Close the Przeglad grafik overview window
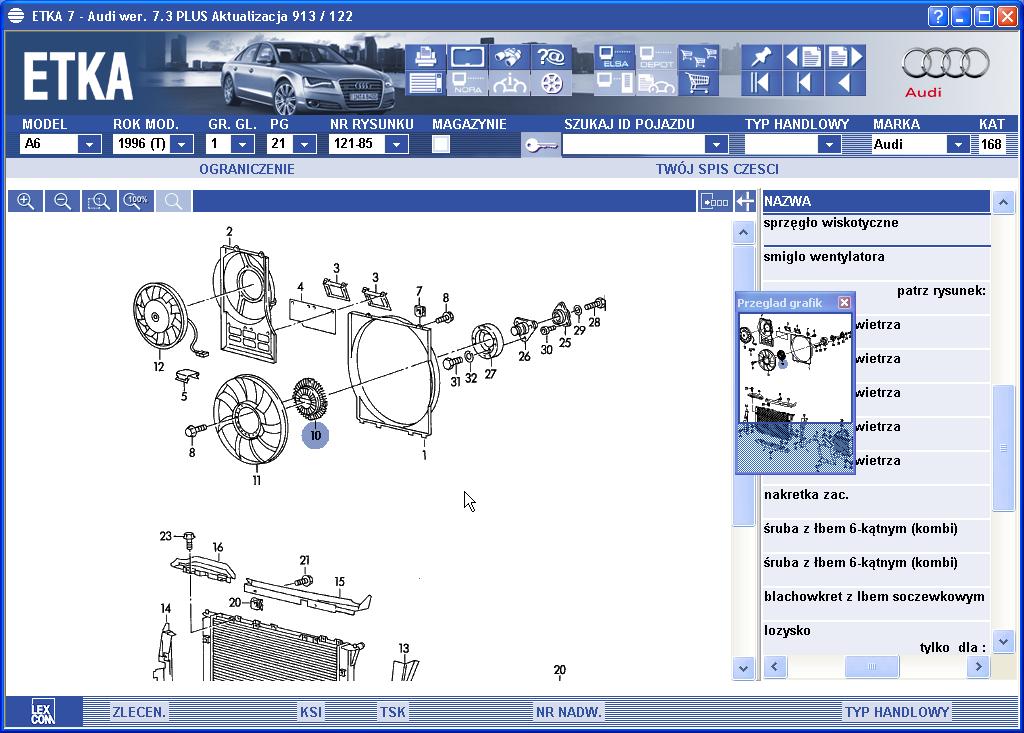The width and height of the screenshot is (1024, 733). point(844,302)
